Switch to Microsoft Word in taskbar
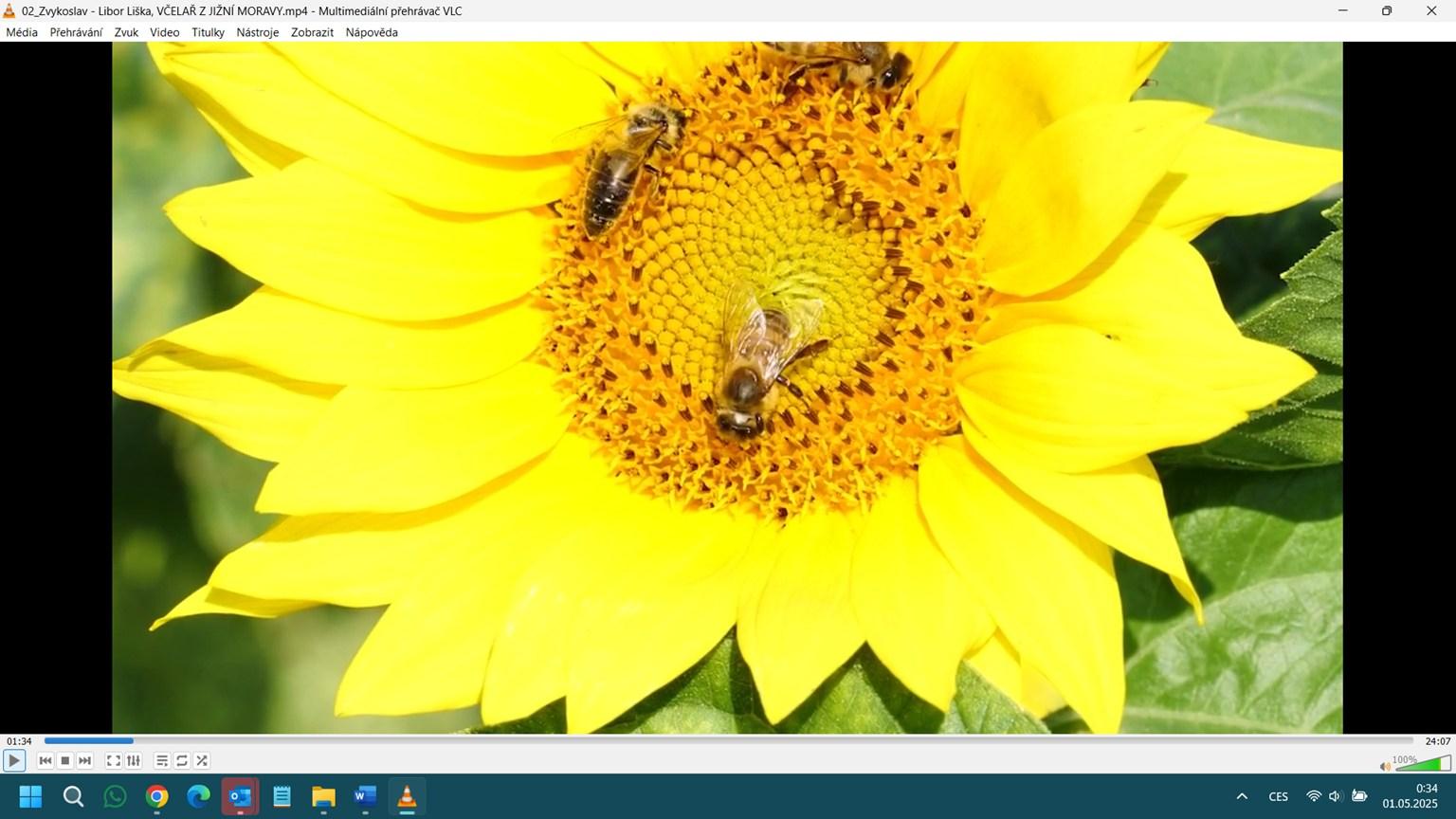The width and height of the screenshot is (1456, 819). coord(365,796)
